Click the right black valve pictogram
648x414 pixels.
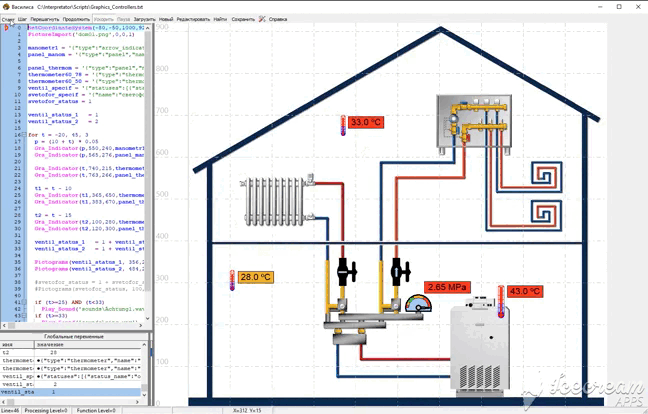tap(399, 272)
